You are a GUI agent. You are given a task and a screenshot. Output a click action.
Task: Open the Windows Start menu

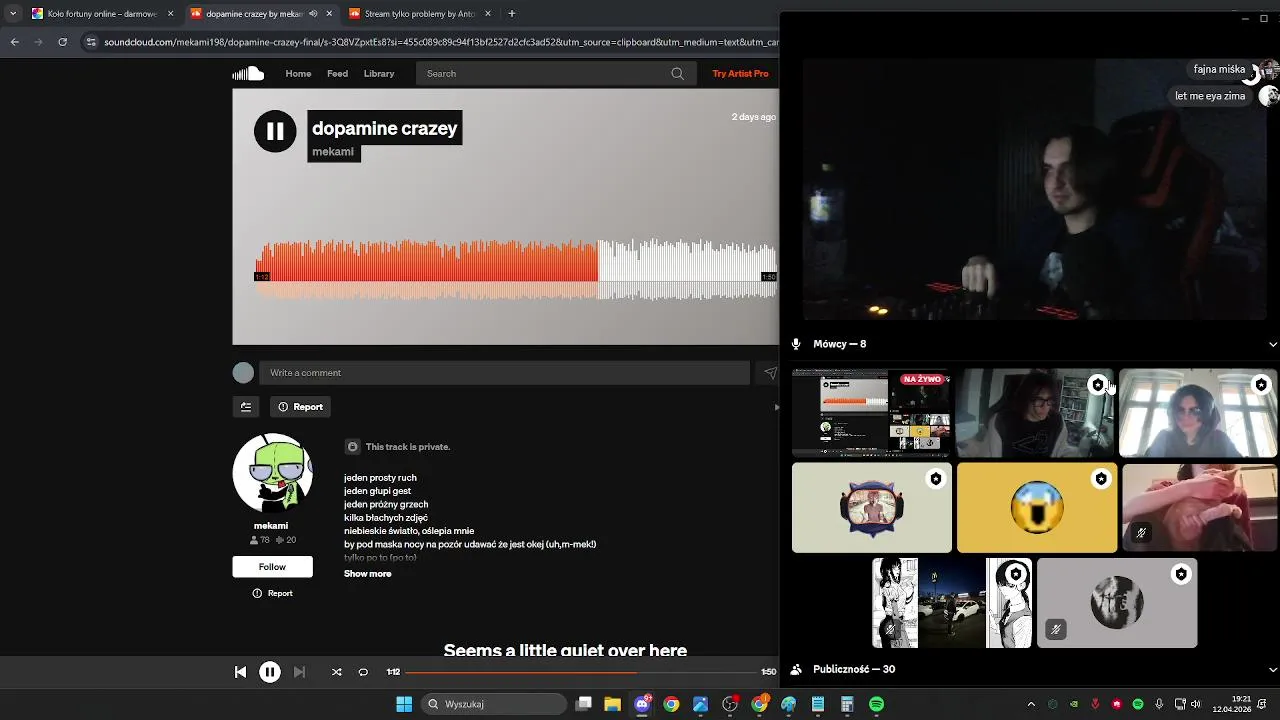404,704
